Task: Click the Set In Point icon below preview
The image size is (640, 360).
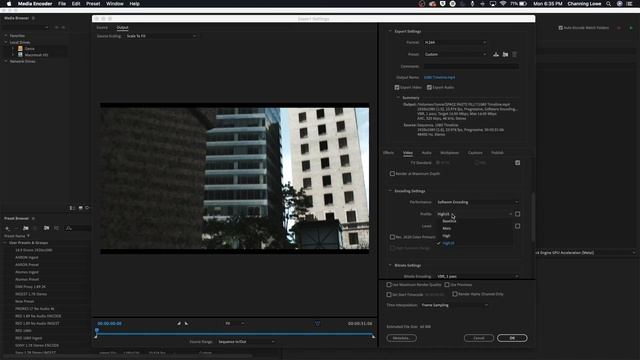Action: (x=179, y=323)
